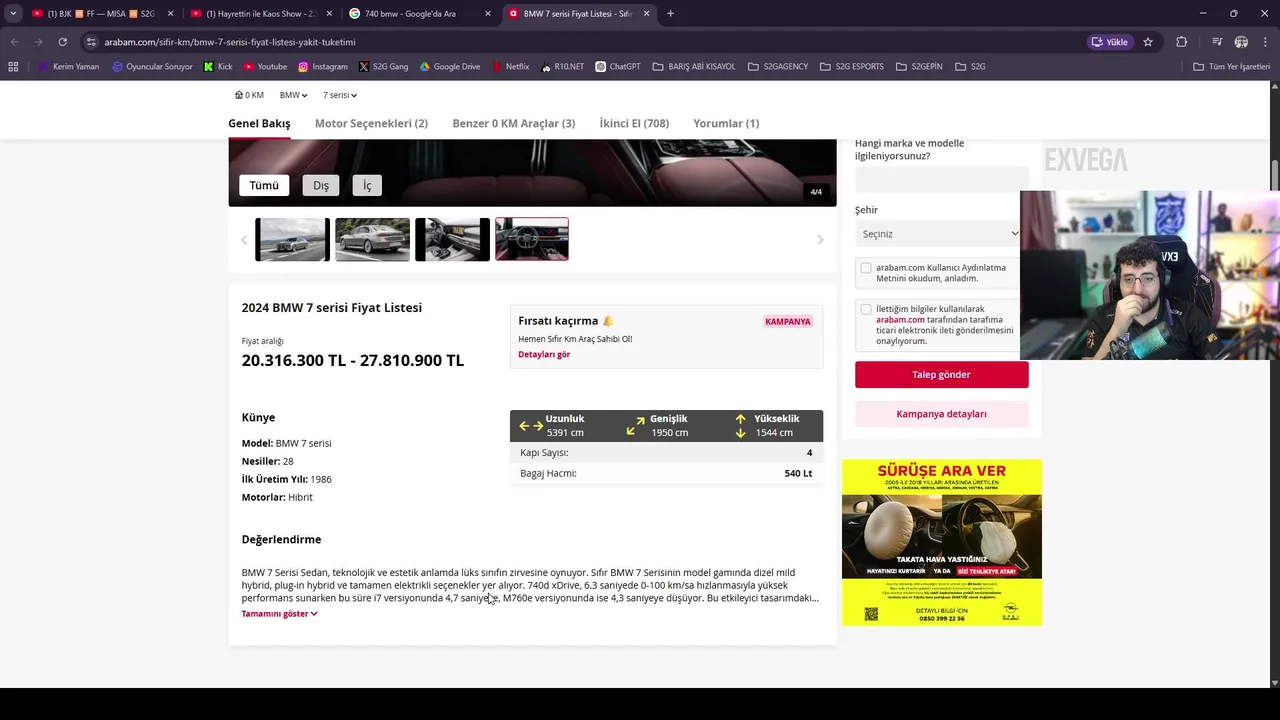This screenshot has width=1280, height=720.
Task: Check the Kullanıcı Aydınlatma Metni checkbox
Action: pos(866,268)
